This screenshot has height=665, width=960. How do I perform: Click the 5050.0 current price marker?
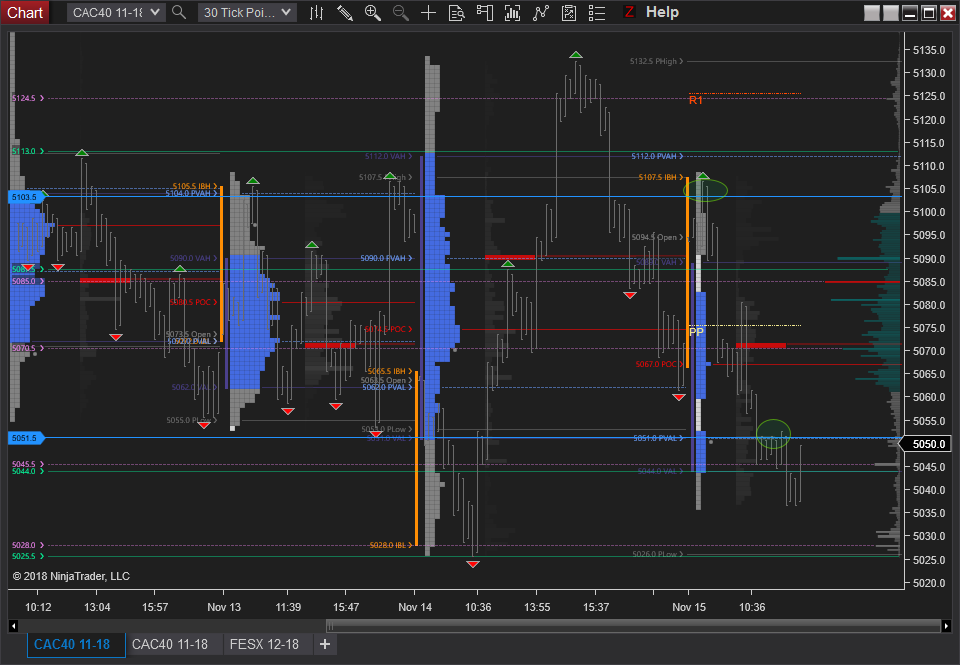(928, 444)
